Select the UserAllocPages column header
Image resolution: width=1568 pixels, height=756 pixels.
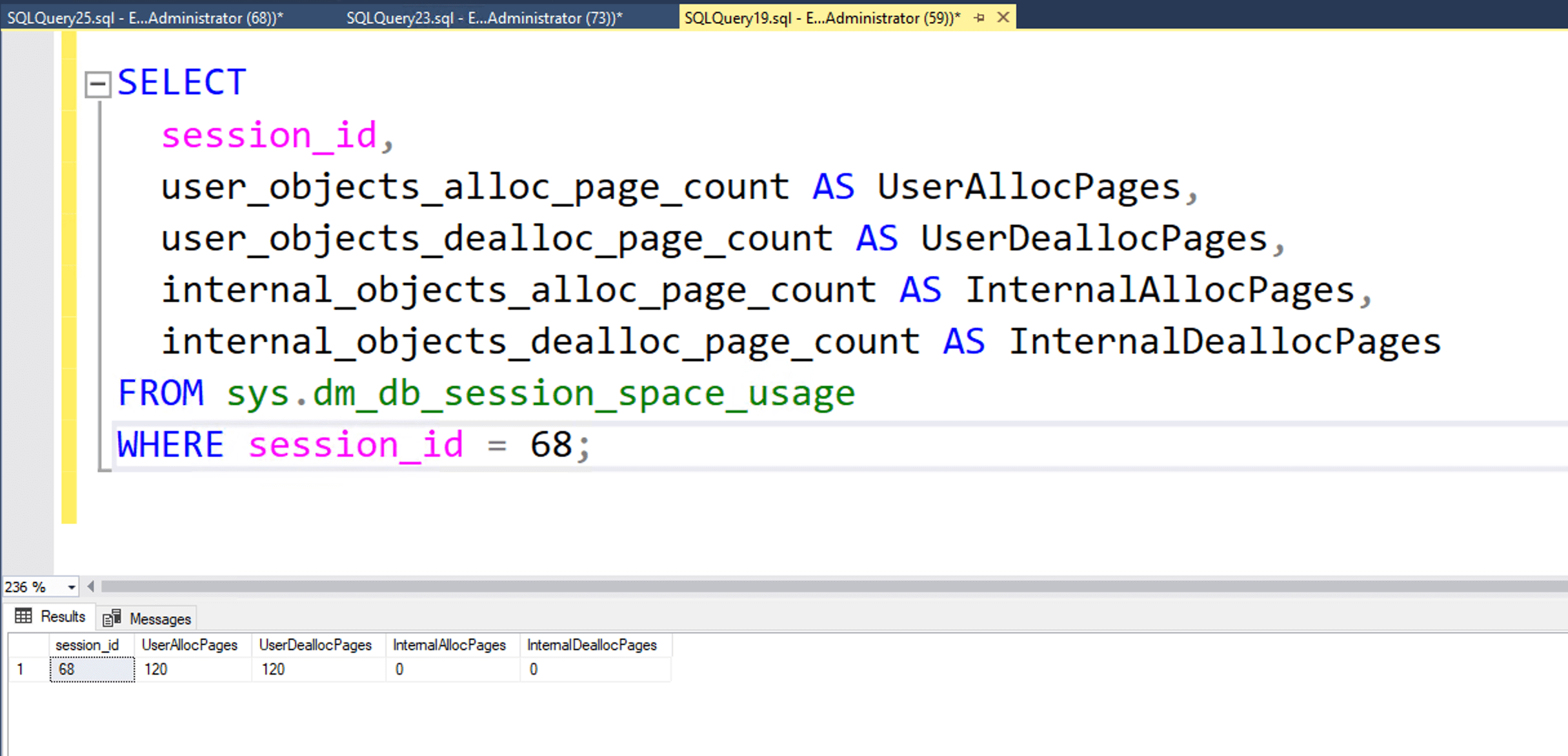pyautogui.click(x=190, y=645)
